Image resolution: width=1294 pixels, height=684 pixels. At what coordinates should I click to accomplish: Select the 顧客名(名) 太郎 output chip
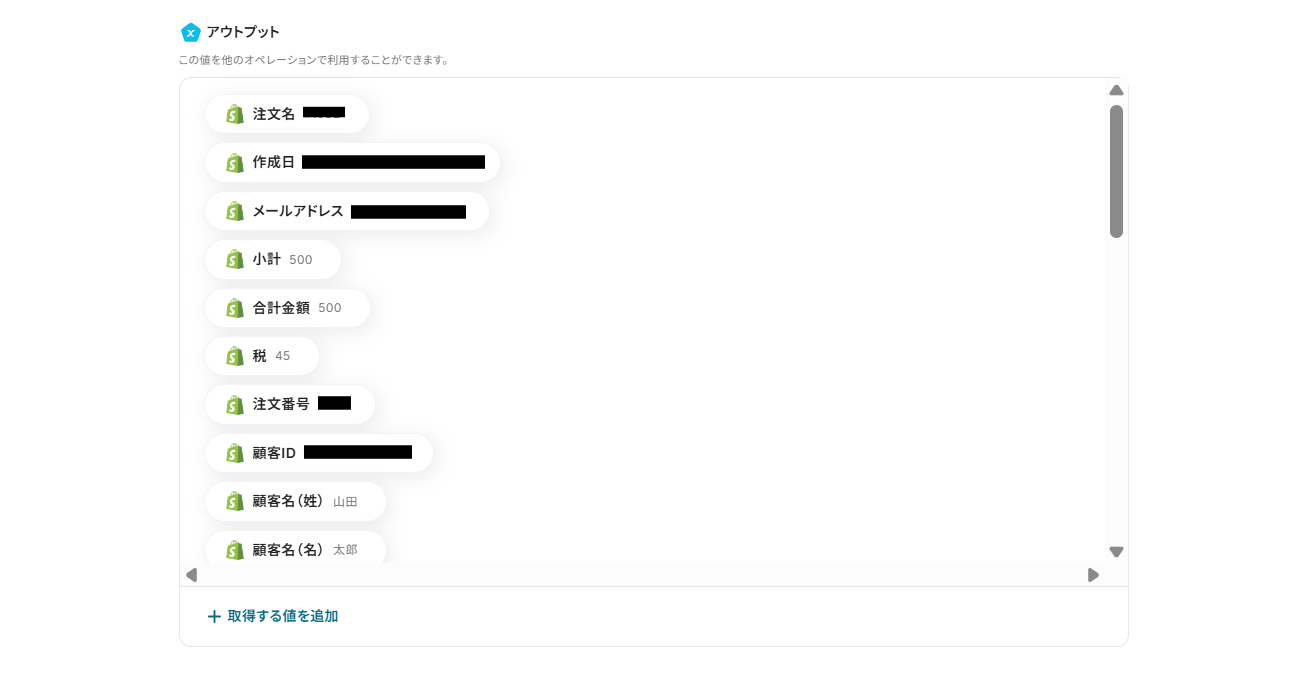tap(295, 548)
